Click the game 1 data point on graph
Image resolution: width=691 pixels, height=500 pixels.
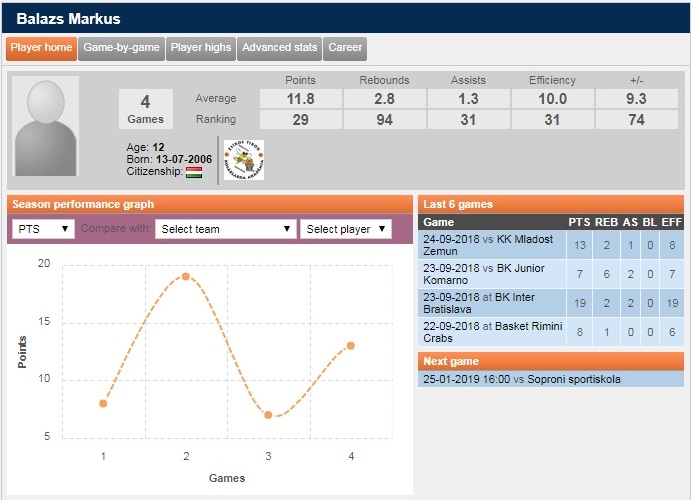(x=103, y=403)
